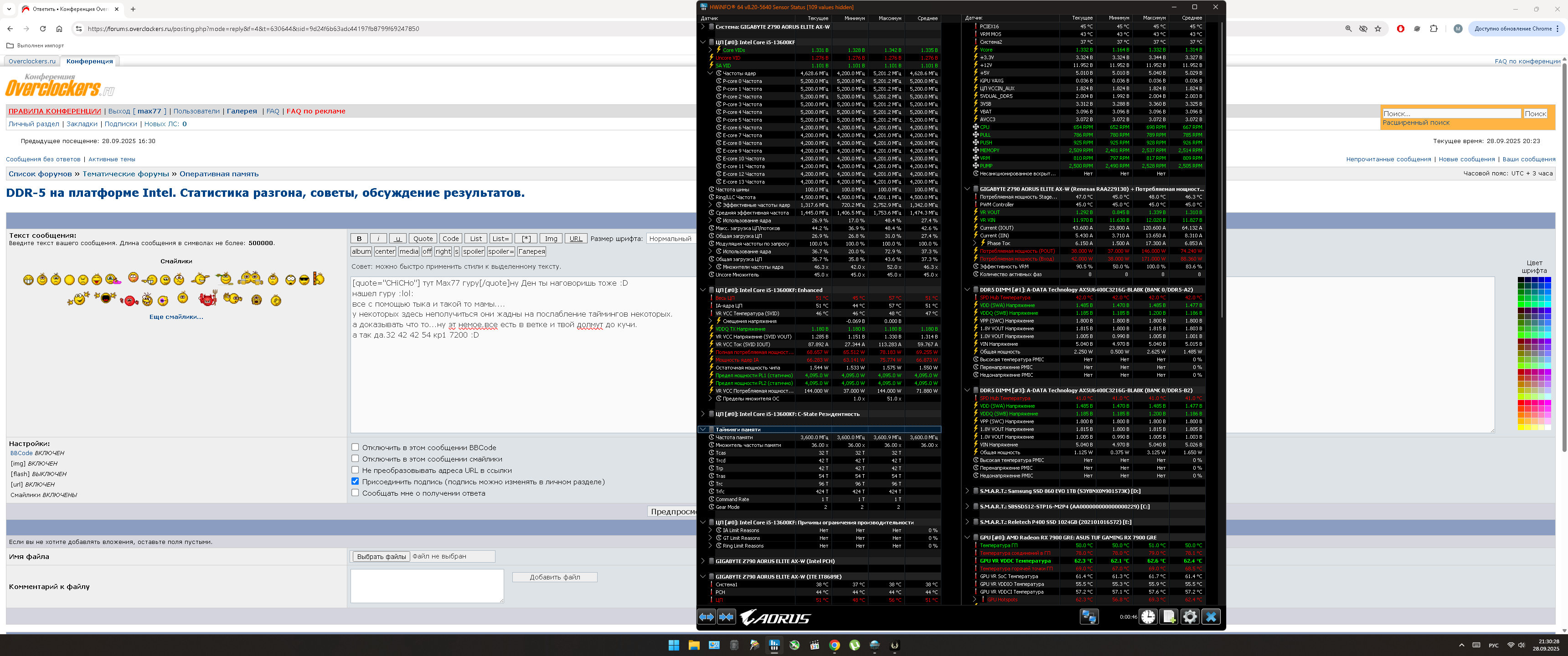
Task: Open 'Размер шрифта' font size dropdown
Action: tap(670, 239)
